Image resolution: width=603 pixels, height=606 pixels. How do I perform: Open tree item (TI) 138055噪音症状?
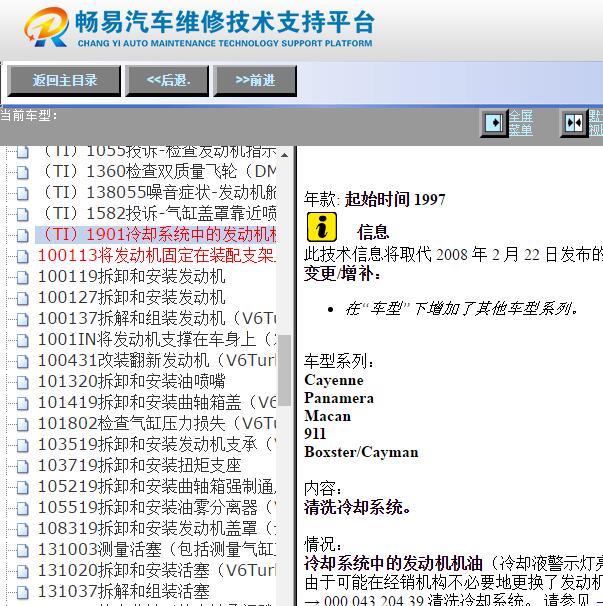[x=157, y=192]
